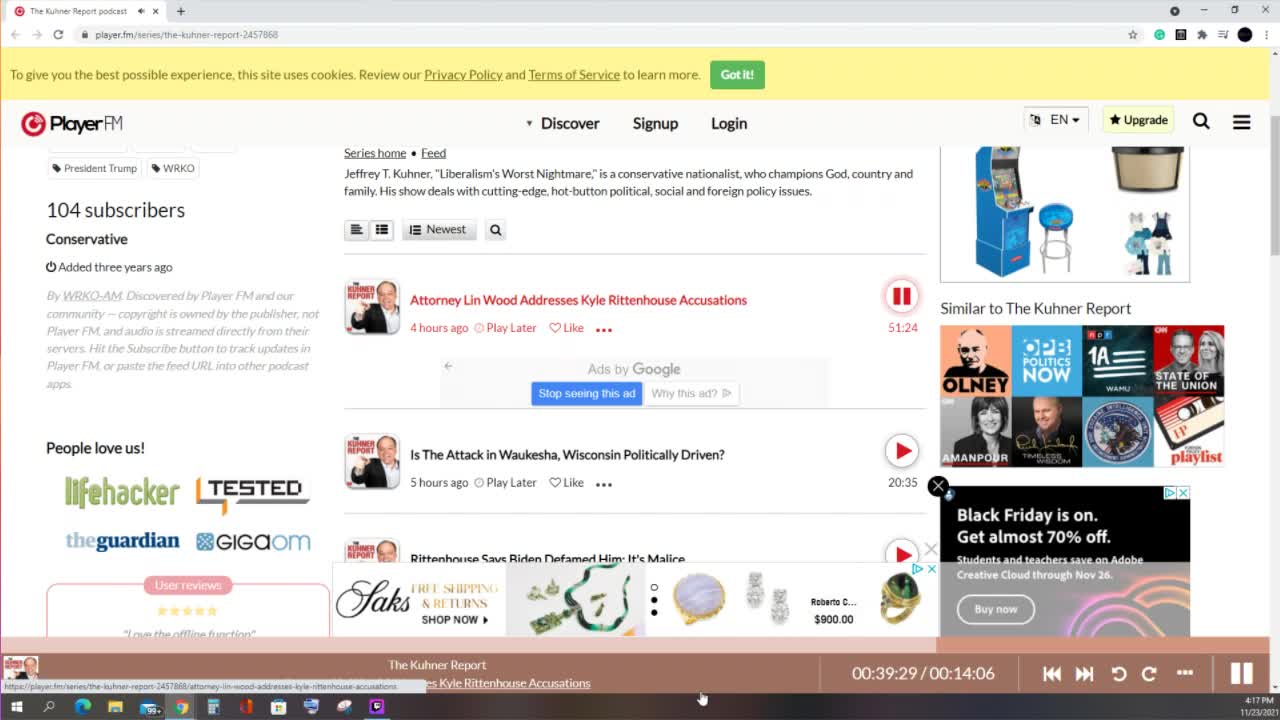Skip to previous track in the player bar
The height and width of the screenshot is (720, 1280).
pos(1052,674)
